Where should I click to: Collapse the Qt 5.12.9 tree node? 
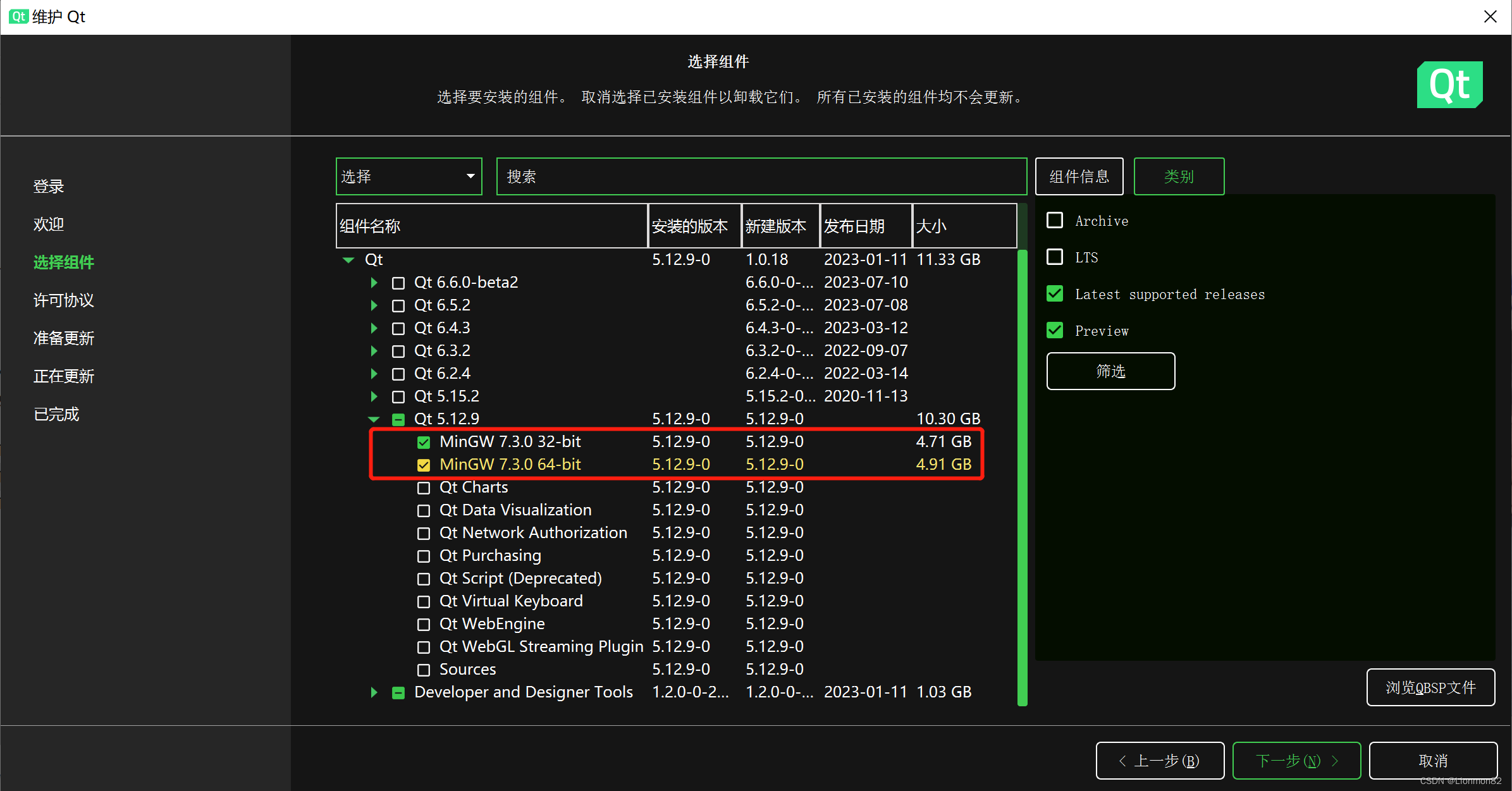point(374,419)
